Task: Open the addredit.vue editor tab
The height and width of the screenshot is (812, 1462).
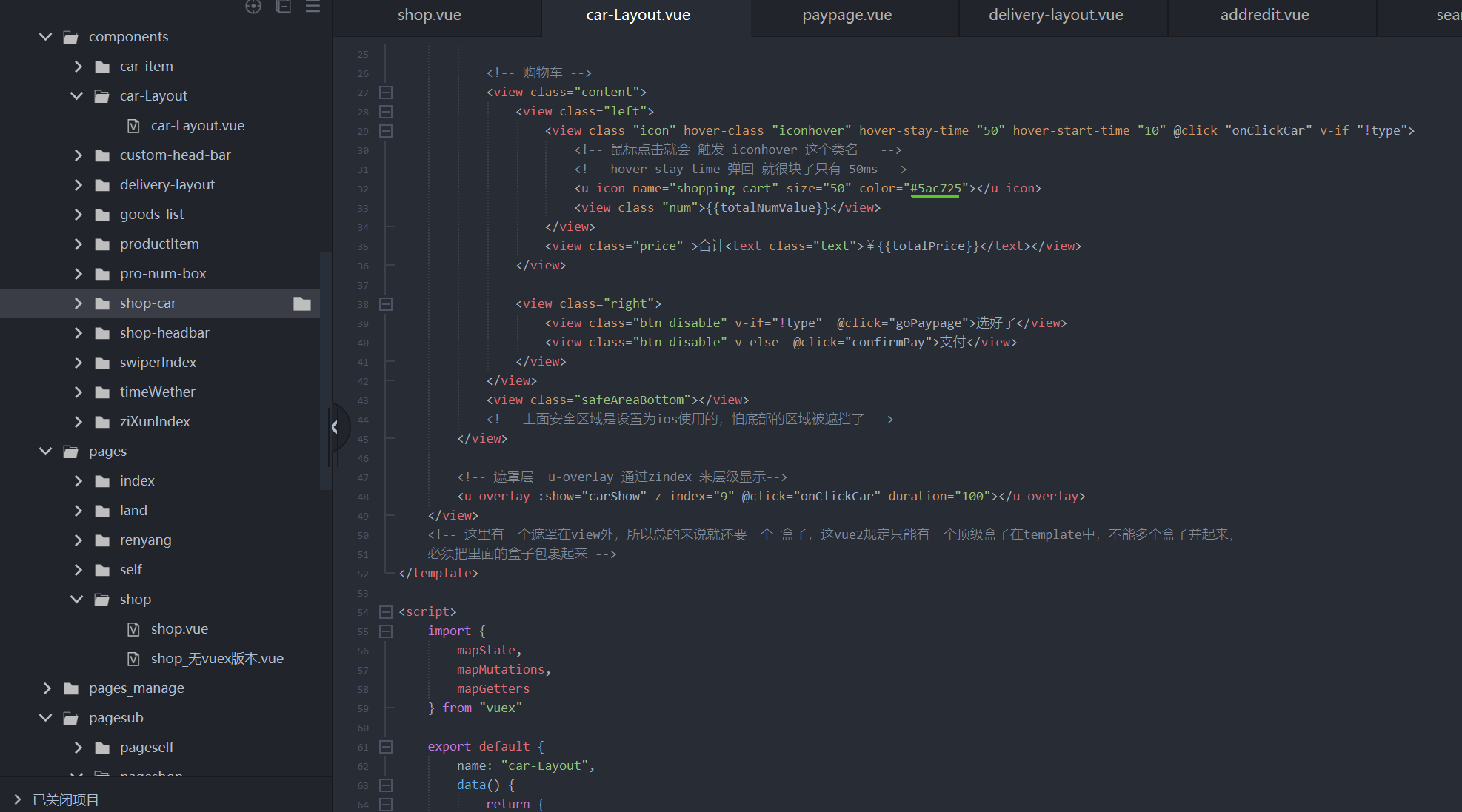Action: coord(1264,15)
